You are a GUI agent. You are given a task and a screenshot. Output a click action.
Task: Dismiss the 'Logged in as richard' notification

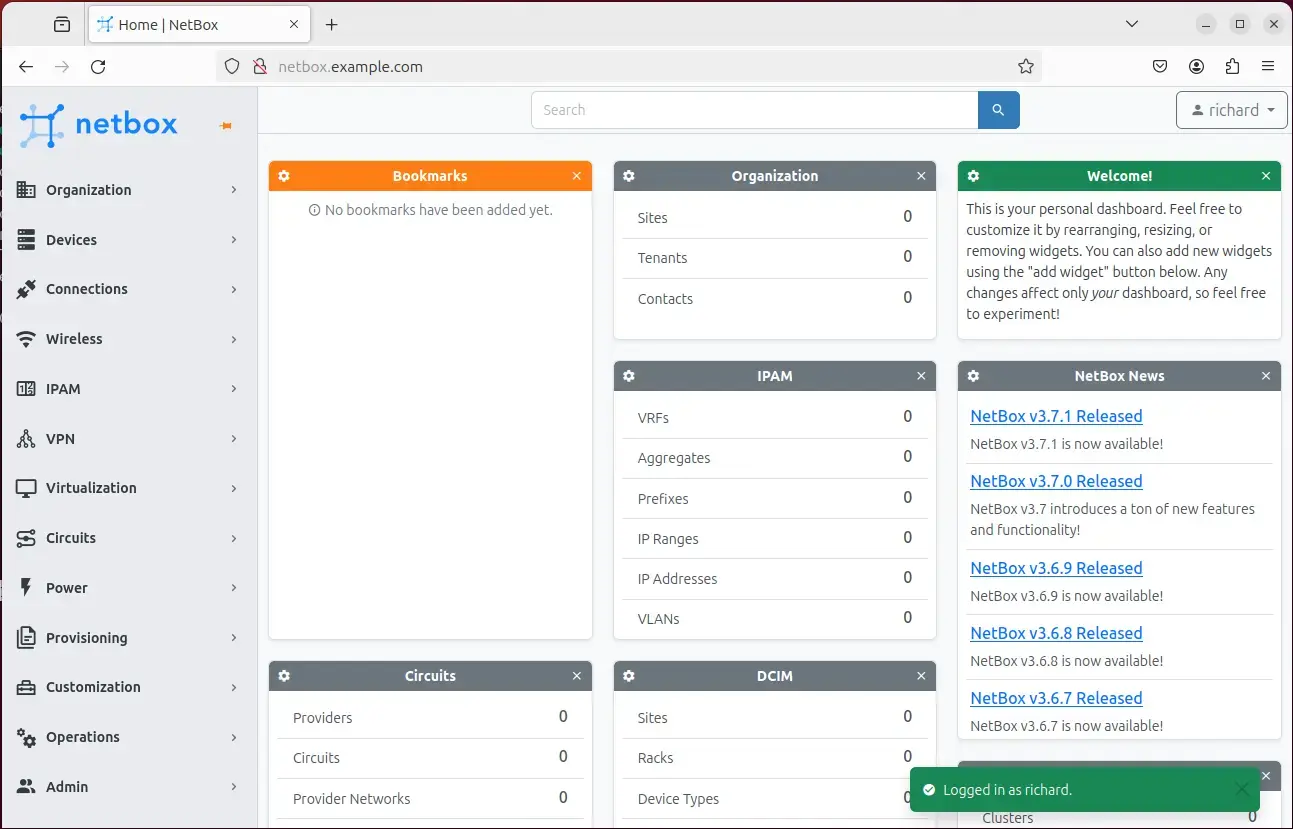click(1241, 790)
